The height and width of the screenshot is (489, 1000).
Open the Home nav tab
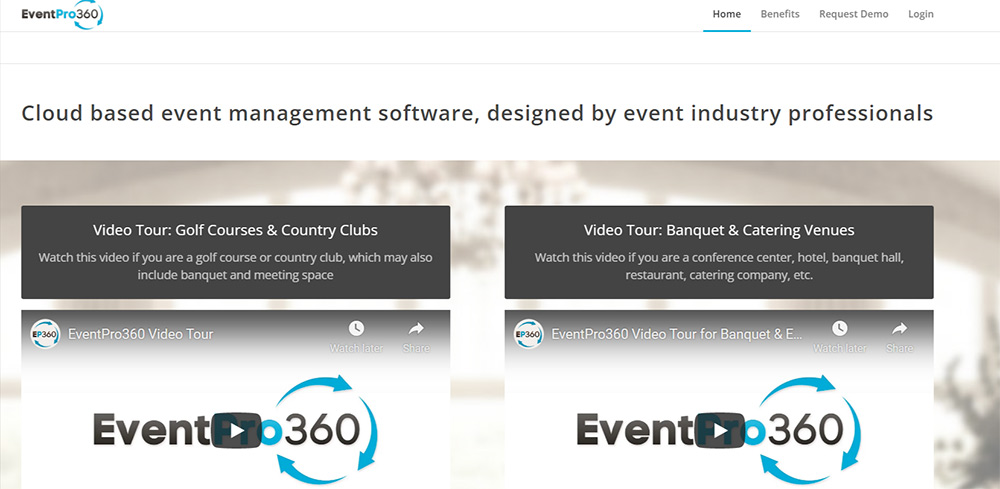pos(726,14)
